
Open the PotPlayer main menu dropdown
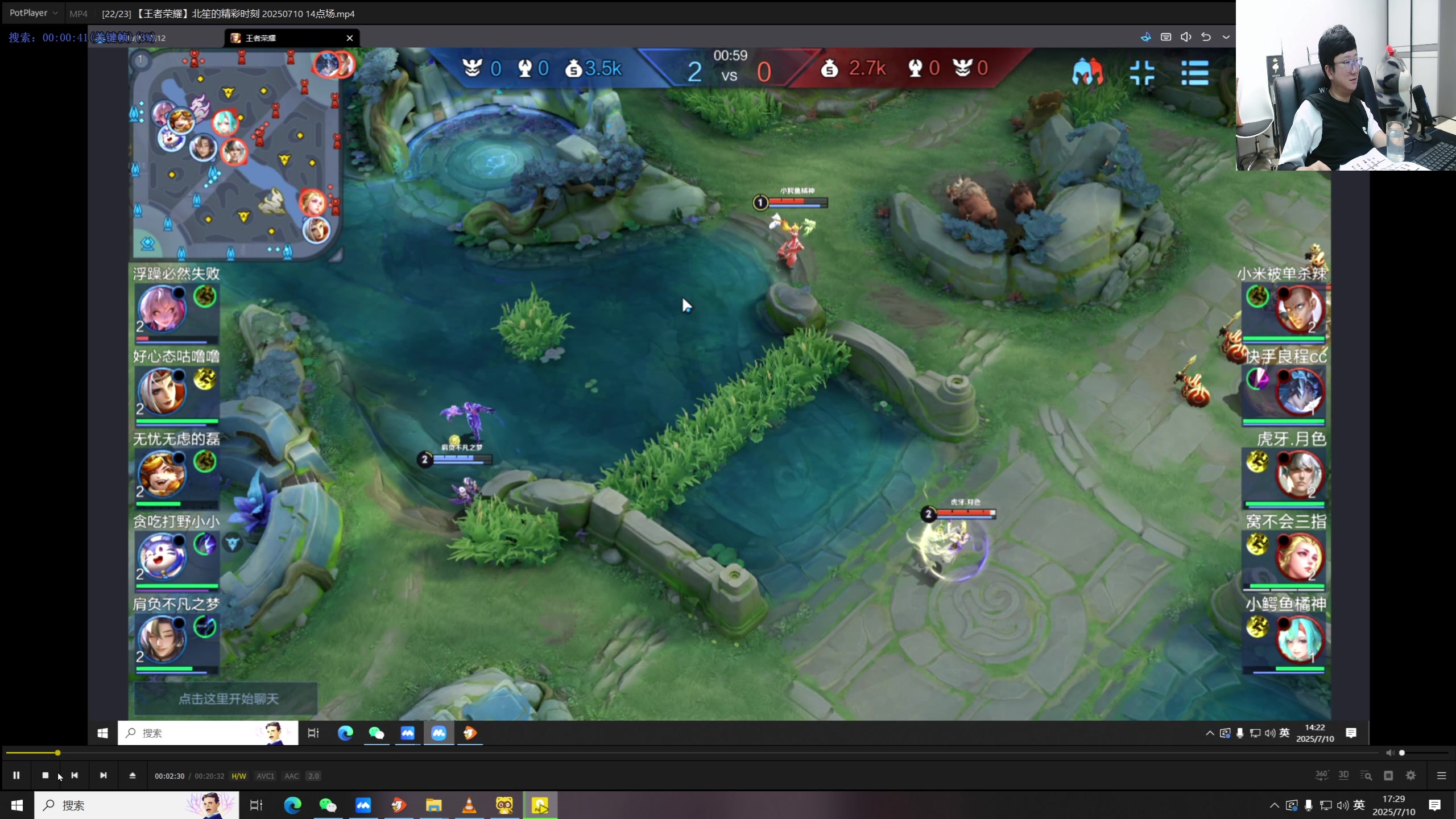[33, 13]
